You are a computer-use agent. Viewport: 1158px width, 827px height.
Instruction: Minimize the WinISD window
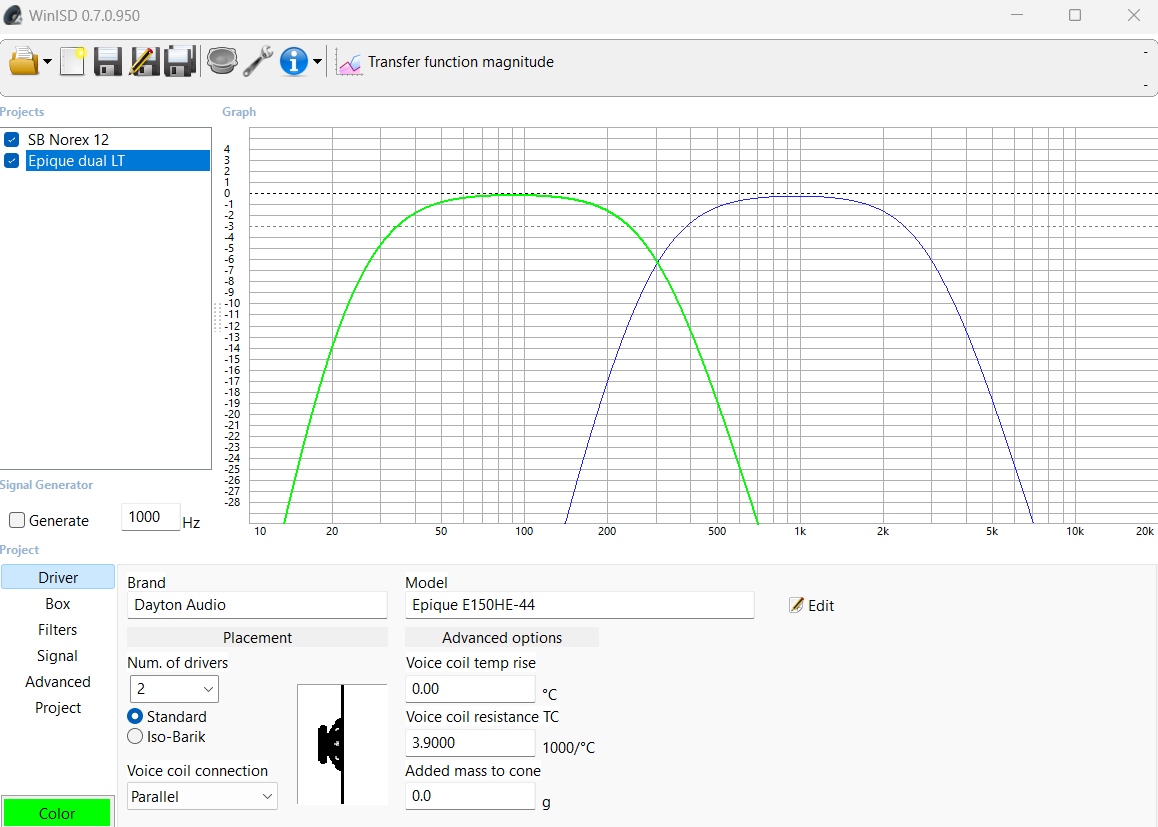(x=1017, y=15)
